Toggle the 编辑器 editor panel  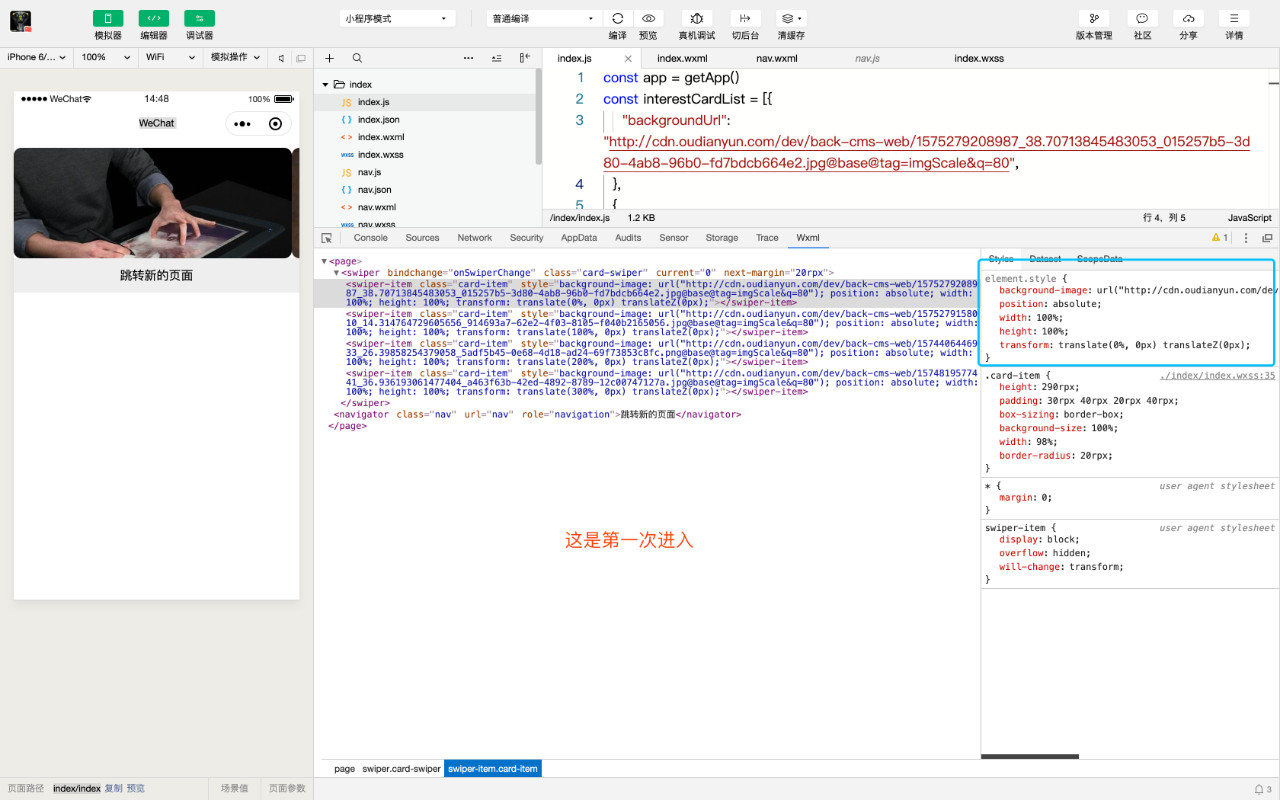pos(154,26)
